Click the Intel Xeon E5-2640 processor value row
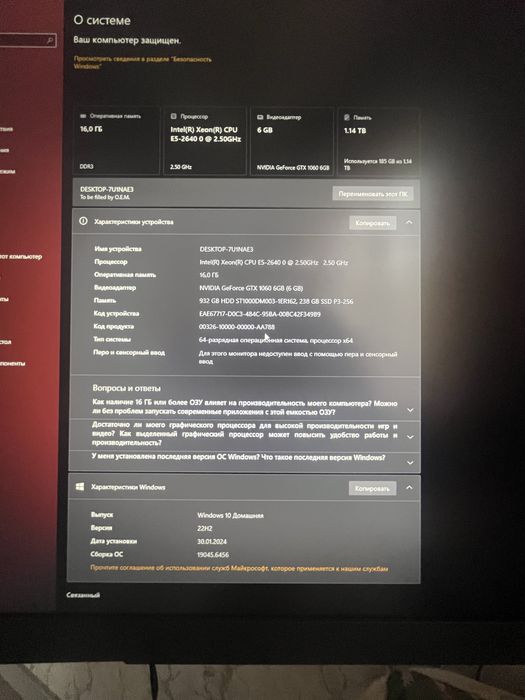This screenshot has height=700, width=525. pos(273,262)
